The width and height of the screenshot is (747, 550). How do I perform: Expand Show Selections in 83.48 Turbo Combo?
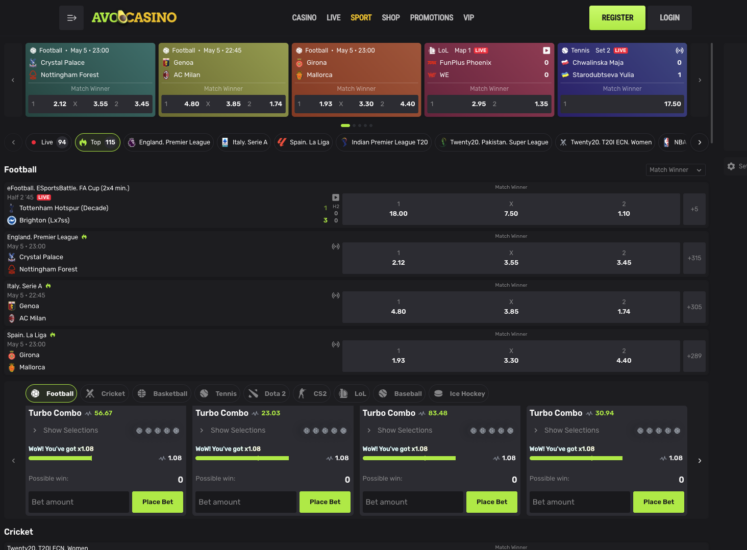(x=399, y=430)
